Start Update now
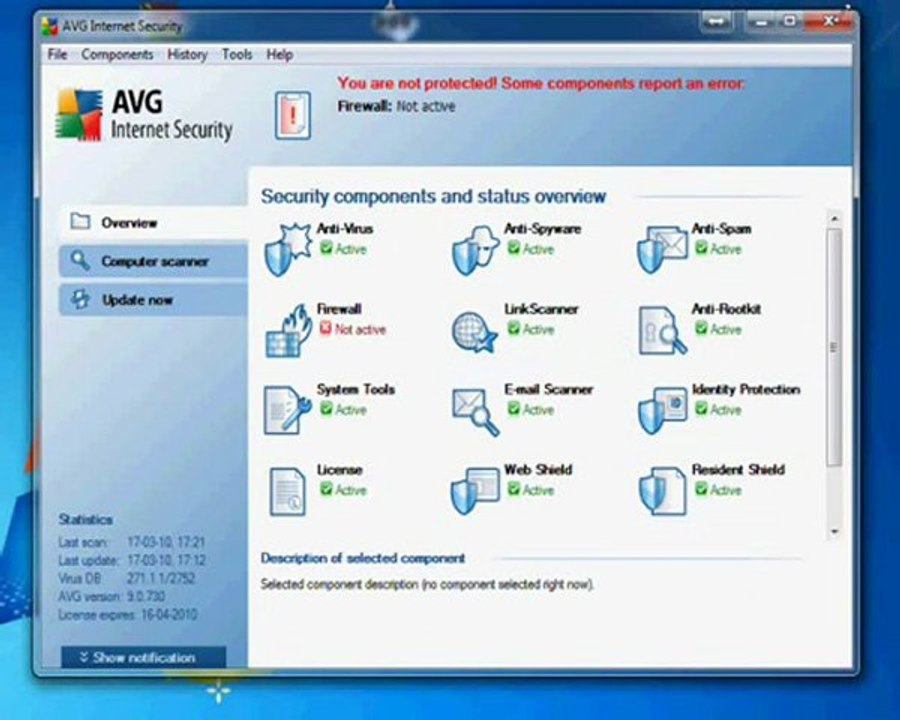This screenshot has width=900, height=720. pos(154,300)
